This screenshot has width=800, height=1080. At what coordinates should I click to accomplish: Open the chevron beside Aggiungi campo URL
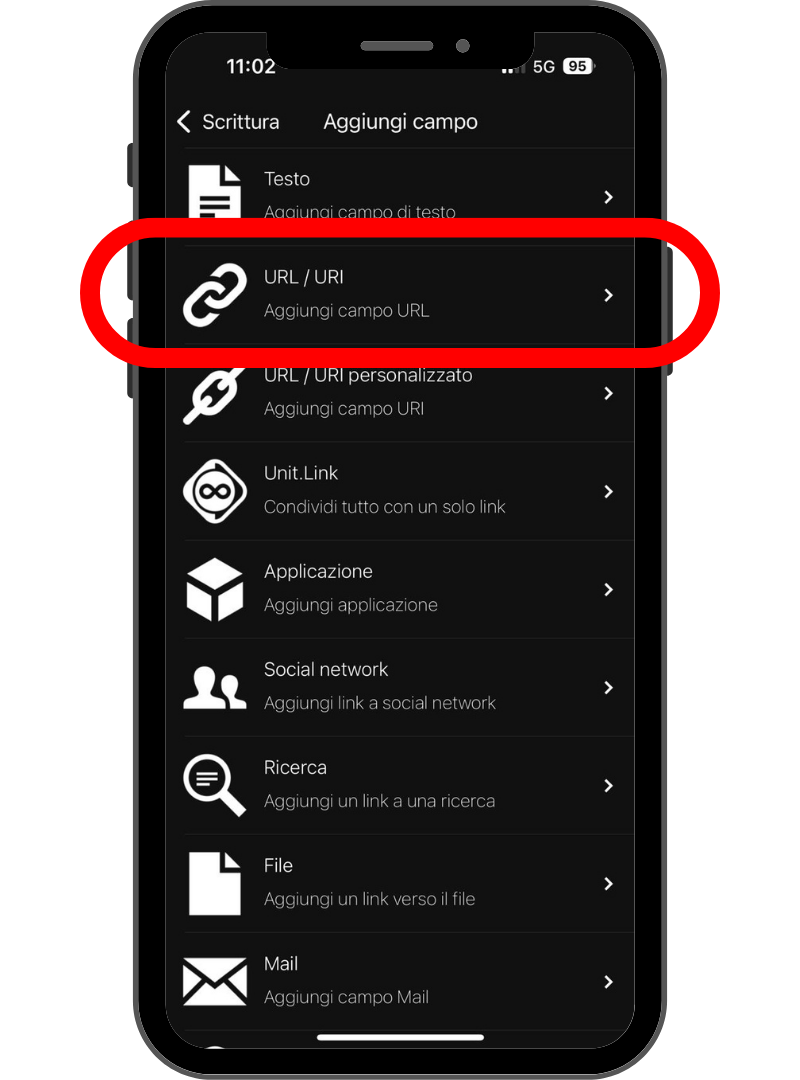coord(608,295)
